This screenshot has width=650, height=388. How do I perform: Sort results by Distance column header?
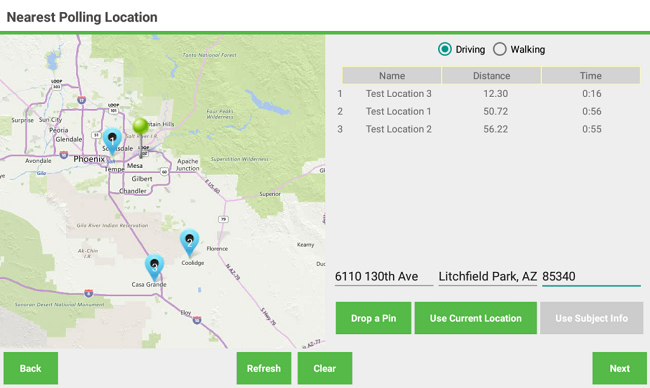tap(491, 75)
